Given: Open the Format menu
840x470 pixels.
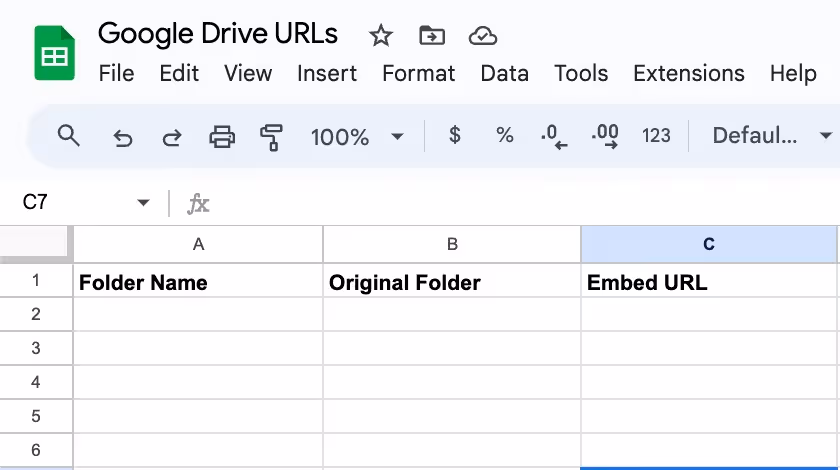Looking at the screenshot, I should [x=418, y=73].
